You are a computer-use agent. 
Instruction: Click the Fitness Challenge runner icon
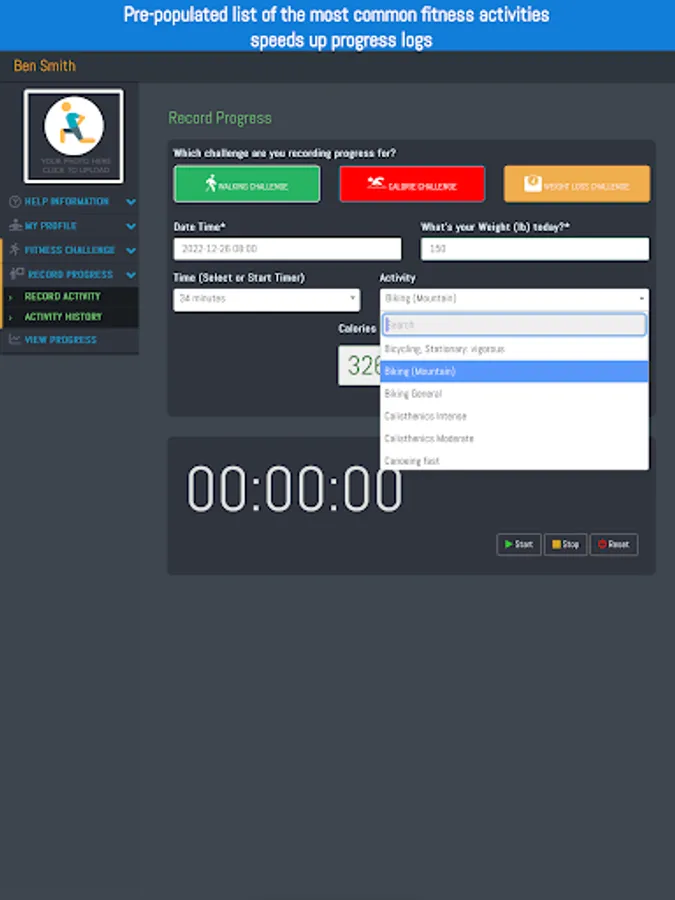(x=15, y=250)
